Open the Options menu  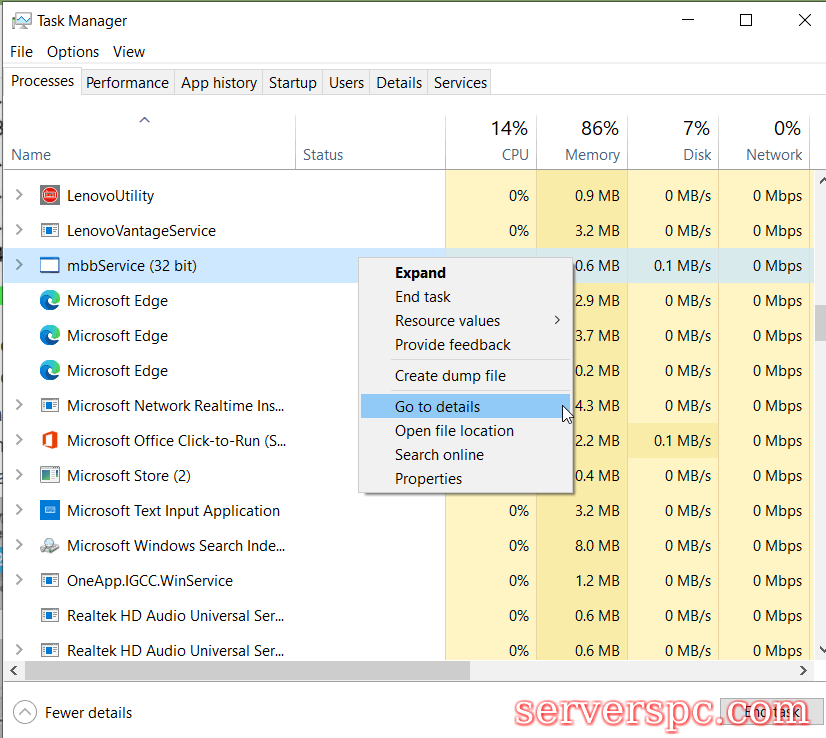[73, 52]
